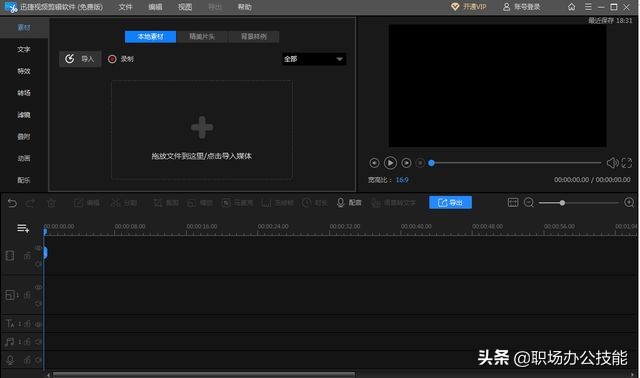Toggle fullscreen preview icon
The height and width of the screenshot is (378, 640).
click(x=627, y=163)
